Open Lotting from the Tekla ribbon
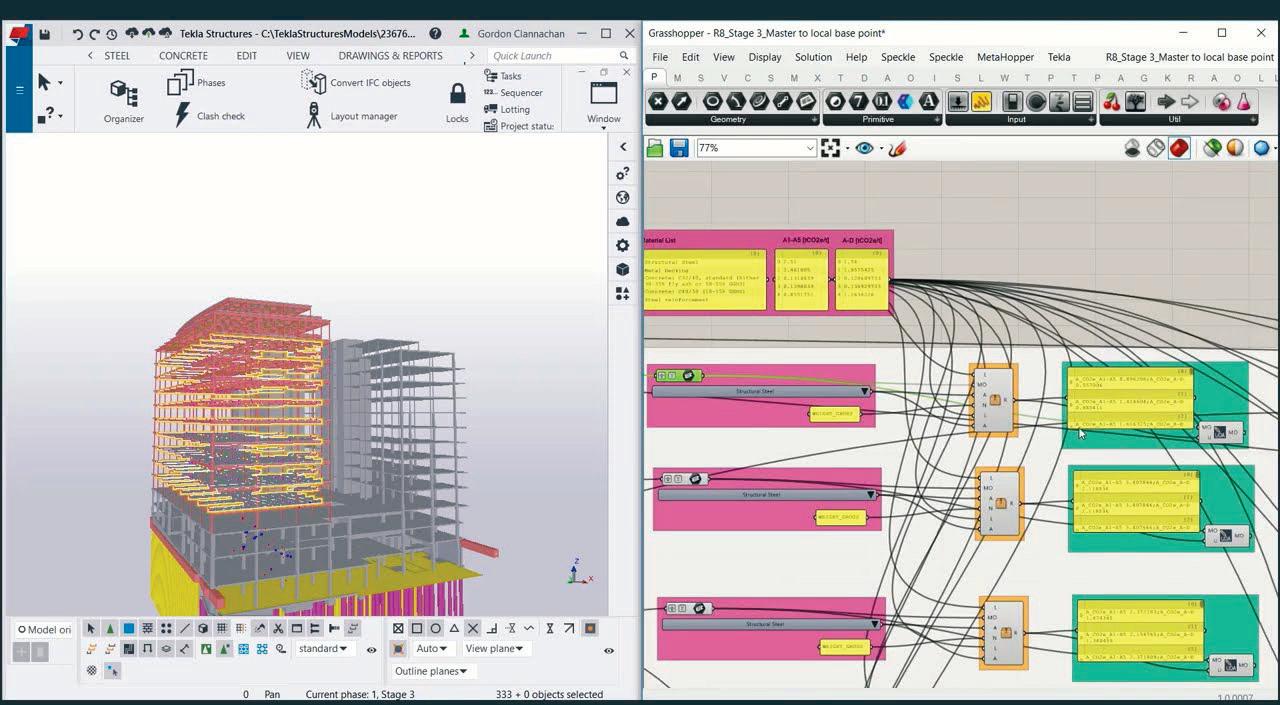 coord(507,109)
